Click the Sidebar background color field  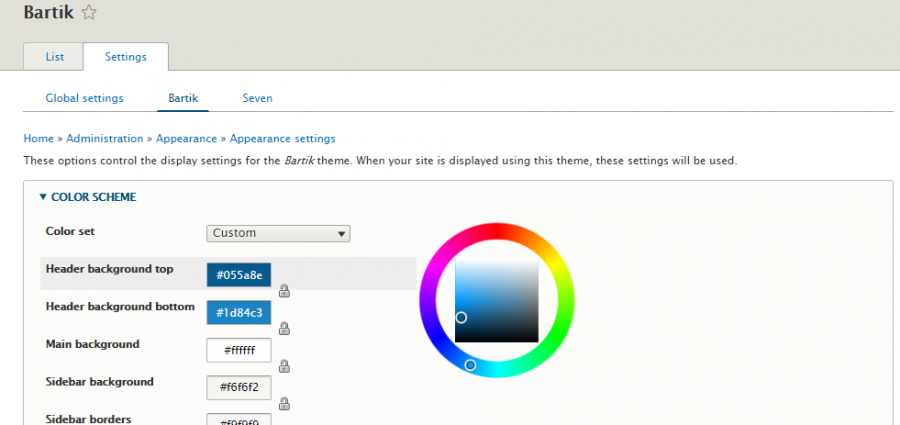pyautogui.click(x=239, y=388)
